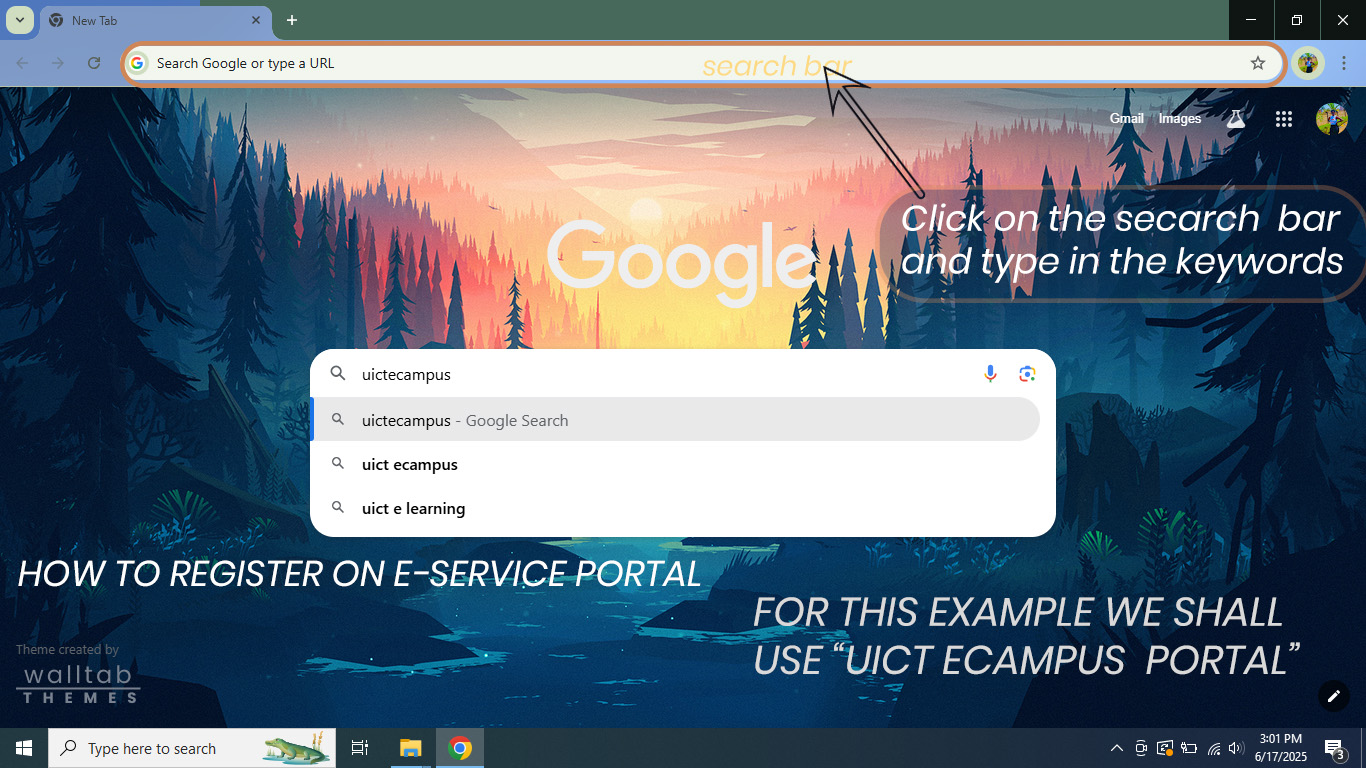
Task: Open the Windows Start menu
Action: pos(21,748)
